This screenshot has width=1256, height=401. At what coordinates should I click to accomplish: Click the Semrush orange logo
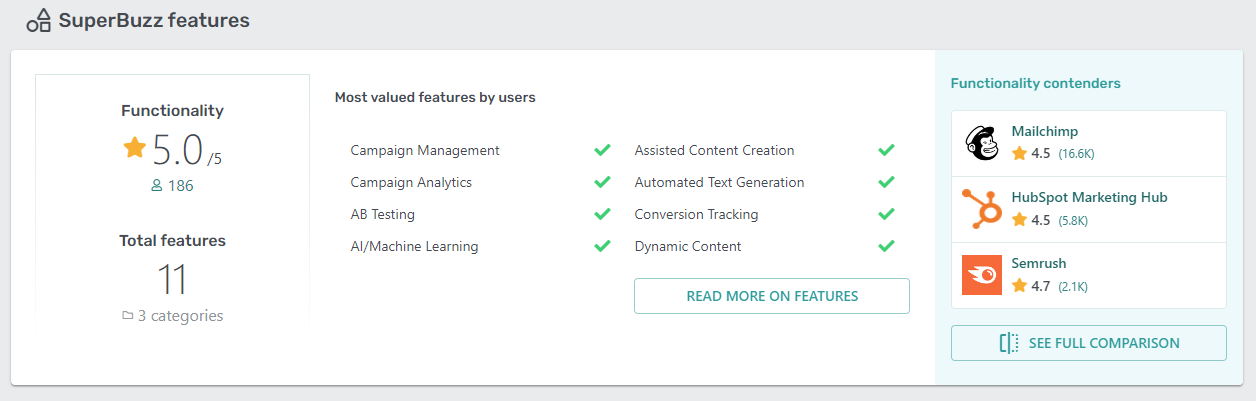[x=981, y=276]
